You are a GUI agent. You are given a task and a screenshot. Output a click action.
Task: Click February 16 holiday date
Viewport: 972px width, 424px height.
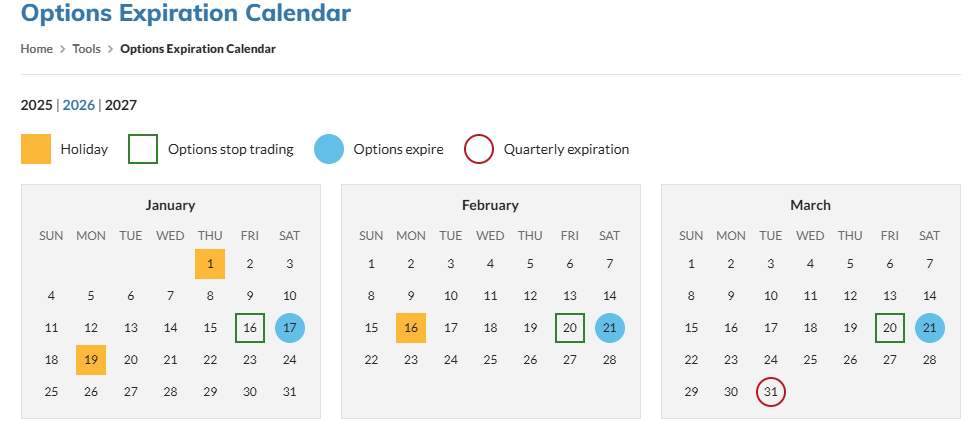411,328
